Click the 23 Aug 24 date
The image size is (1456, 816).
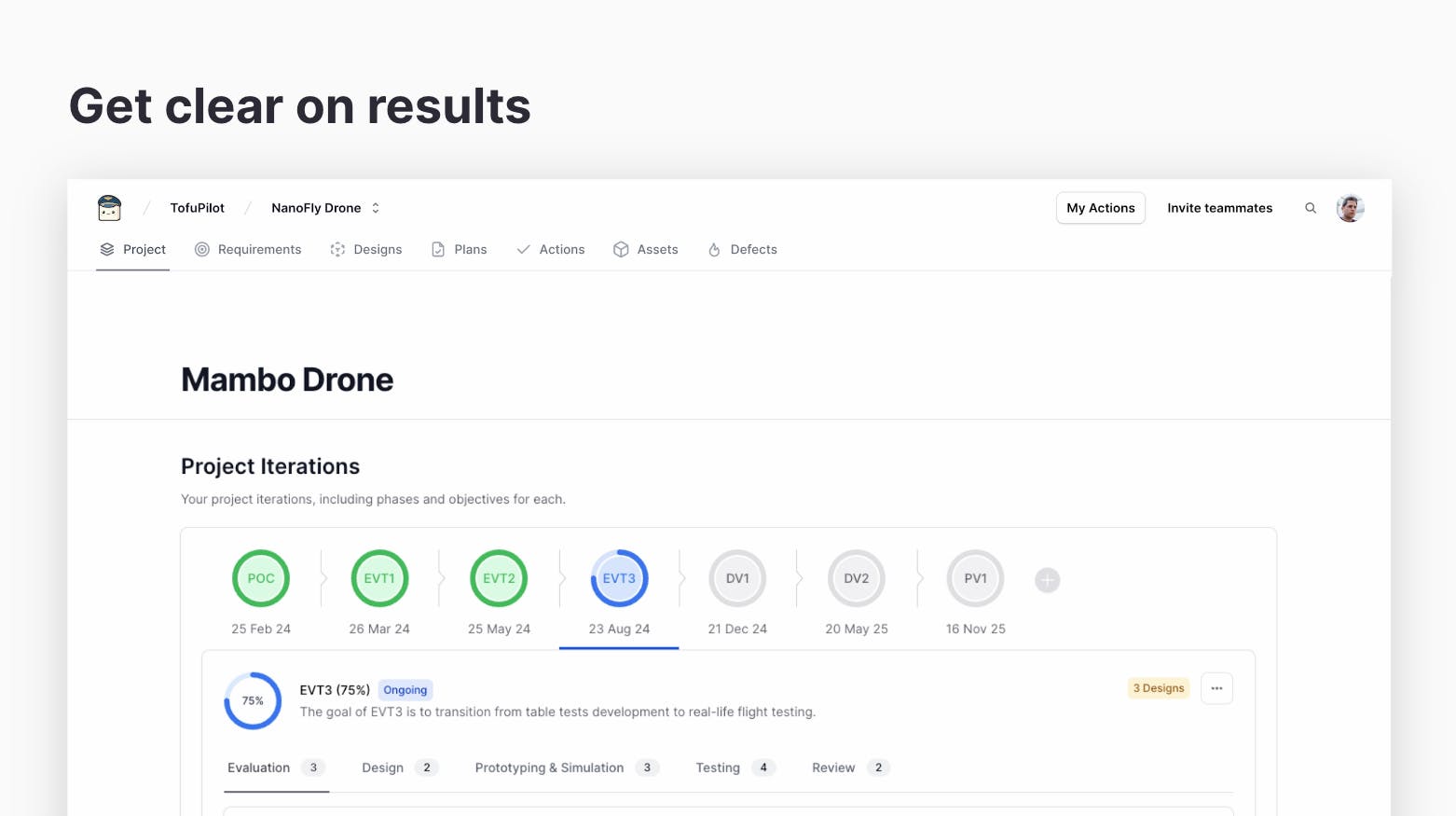coord(619,629)
